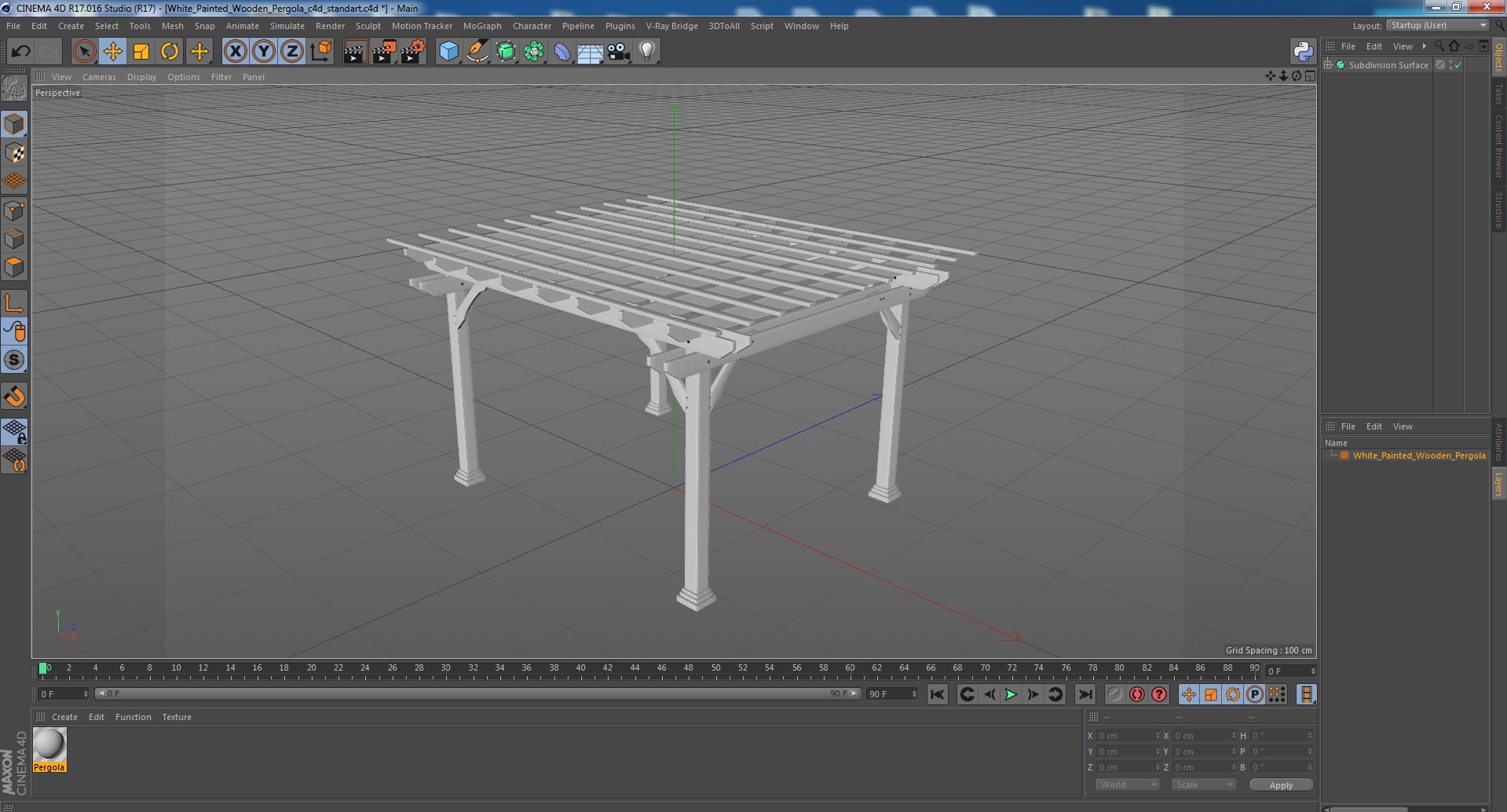Toggle autokeying record button
1507x812 pixels.
tap(1137, 694)
